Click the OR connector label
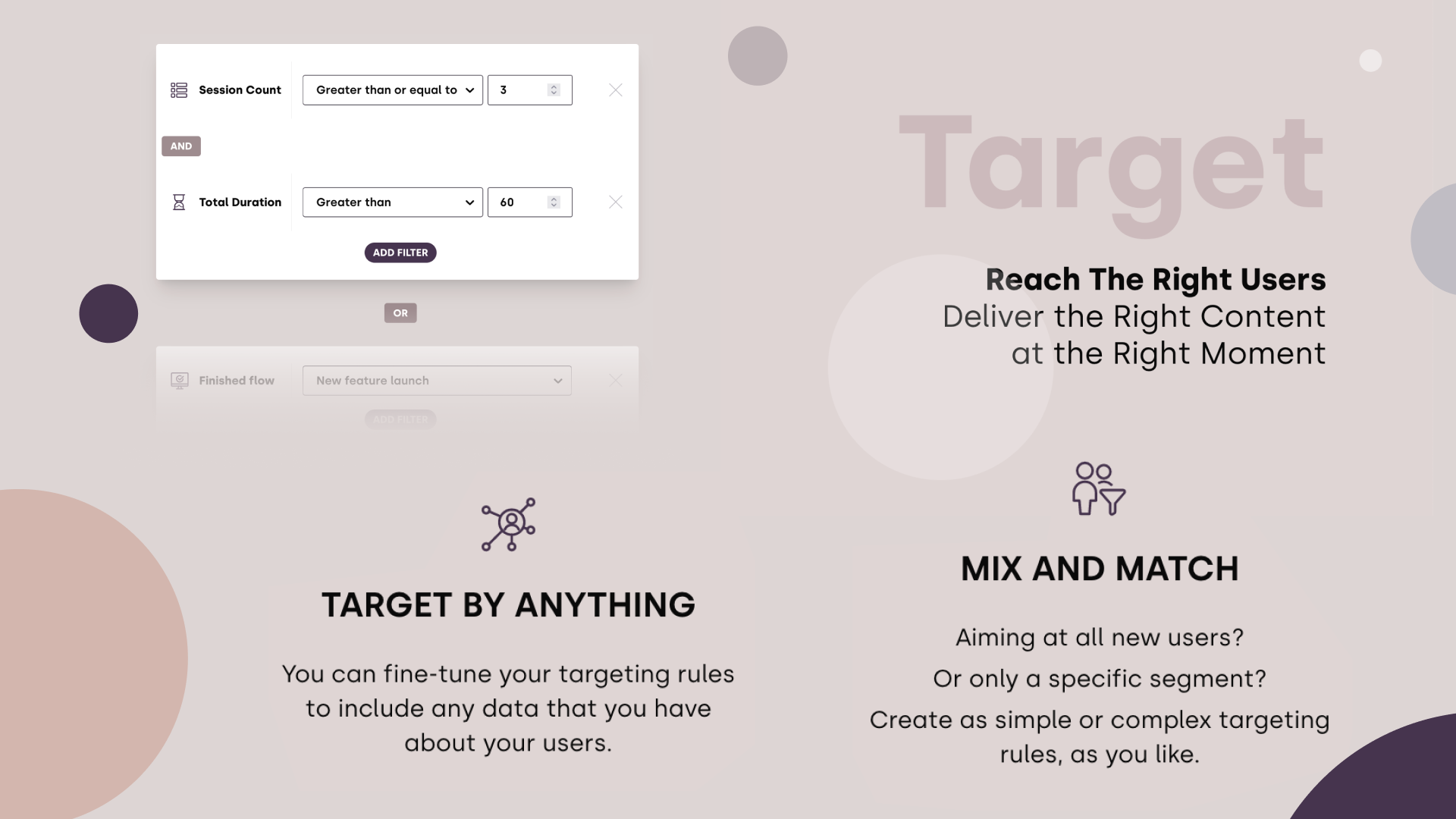Image resolution: width=1456 pixels, height=819 pixels. (x=400, y=313)
